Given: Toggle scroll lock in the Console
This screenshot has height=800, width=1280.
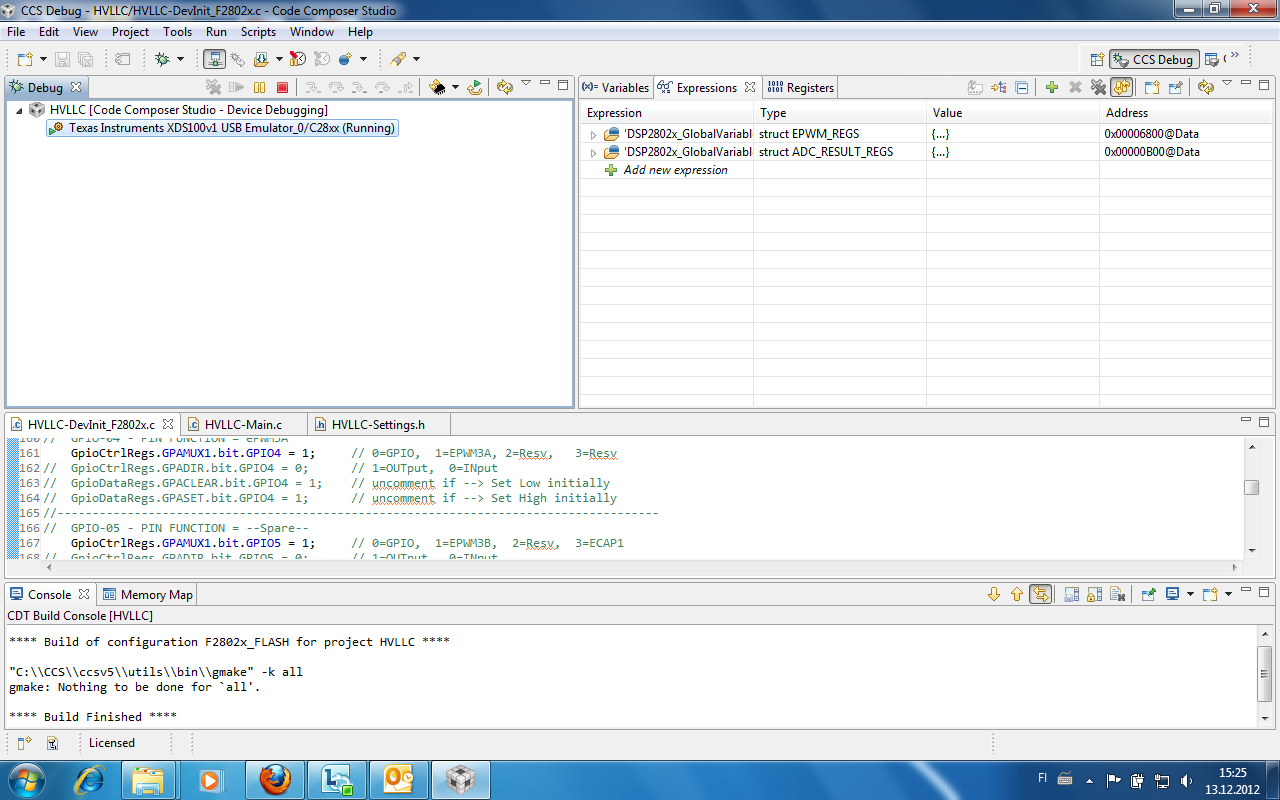Looking at the screenshot, I should tap(1041, 594).
